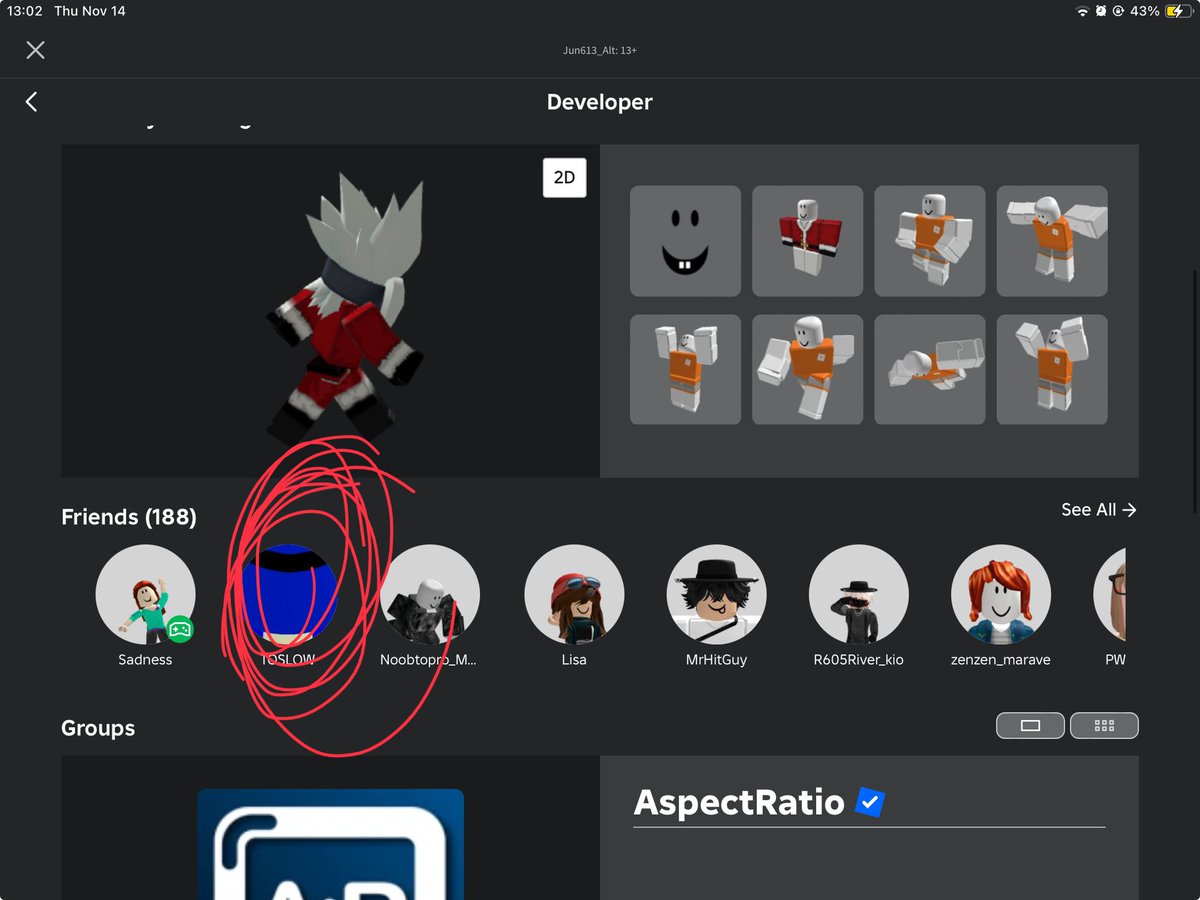Open Sadness friend avatar
The image size is (1200, 900).
coord(145,594)
